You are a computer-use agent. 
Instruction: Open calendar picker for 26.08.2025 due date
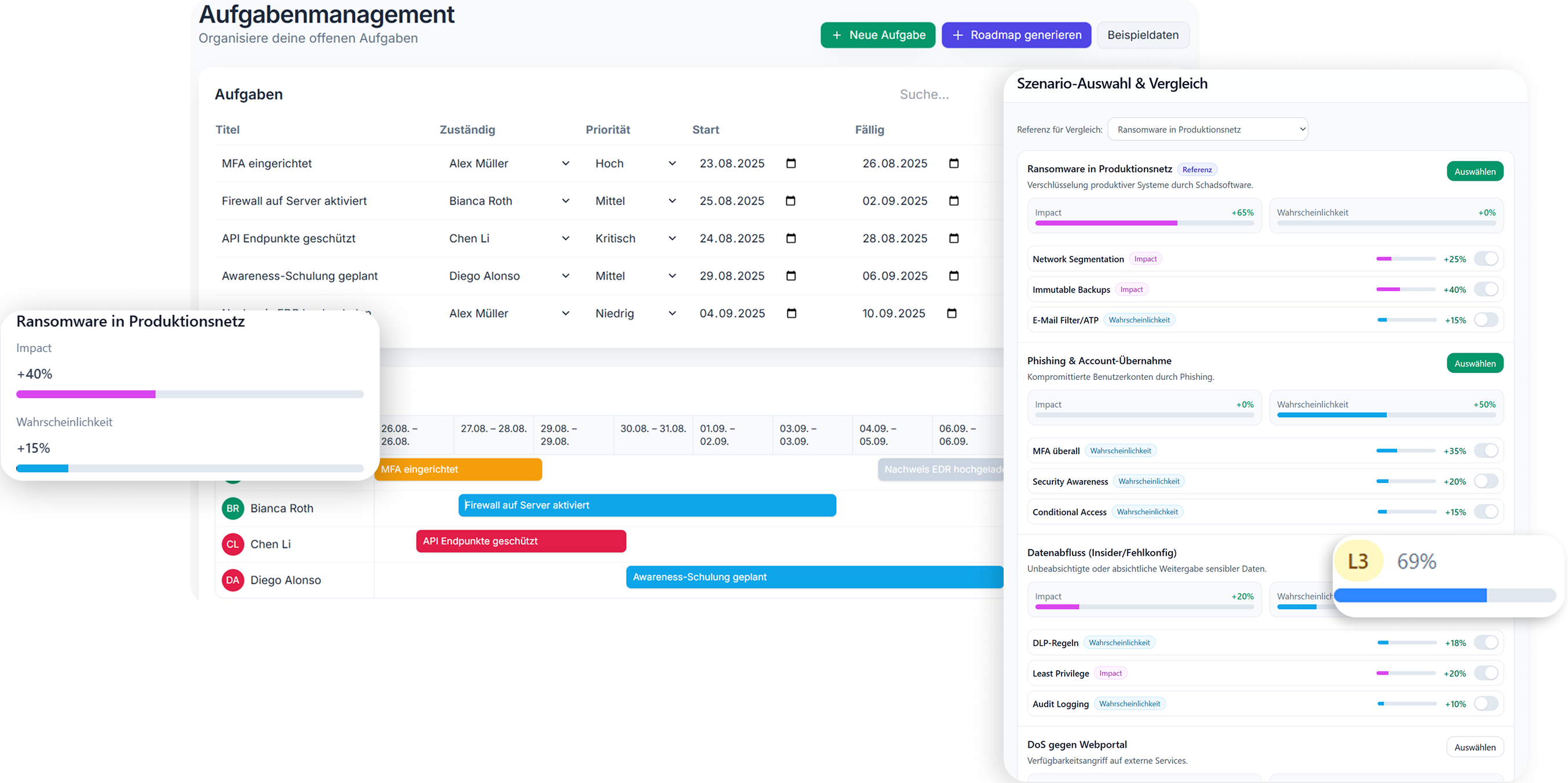pyautogui.click(x=953, y=163)
